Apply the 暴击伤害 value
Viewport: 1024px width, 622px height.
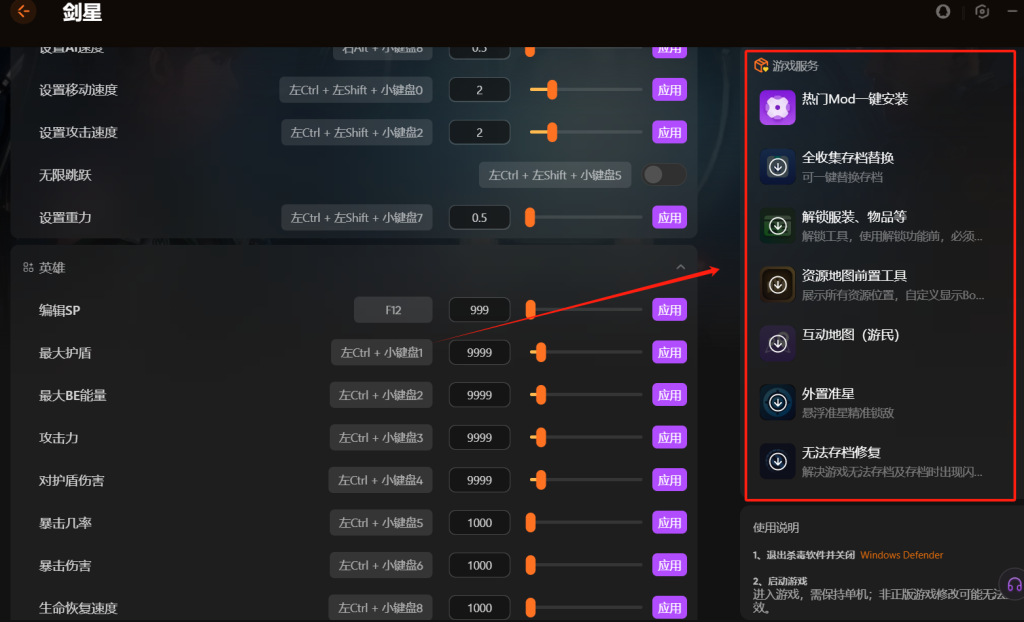point(669,565)
